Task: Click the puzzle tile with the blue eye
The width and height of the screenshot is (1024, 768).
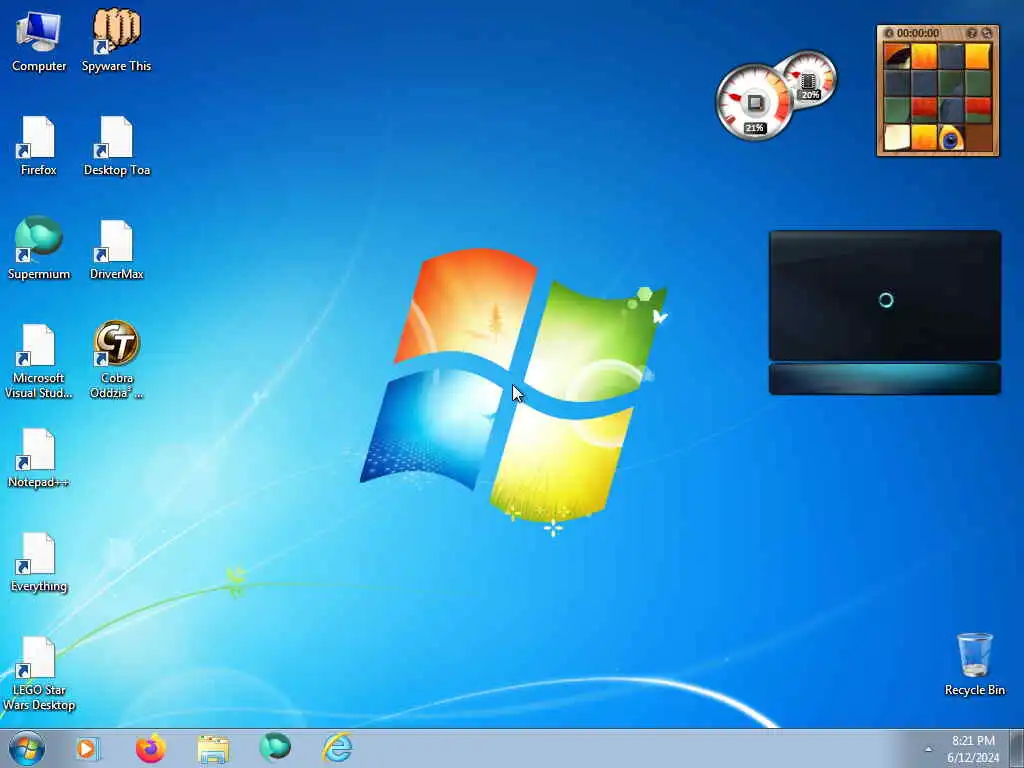Action: click(951, 138)
